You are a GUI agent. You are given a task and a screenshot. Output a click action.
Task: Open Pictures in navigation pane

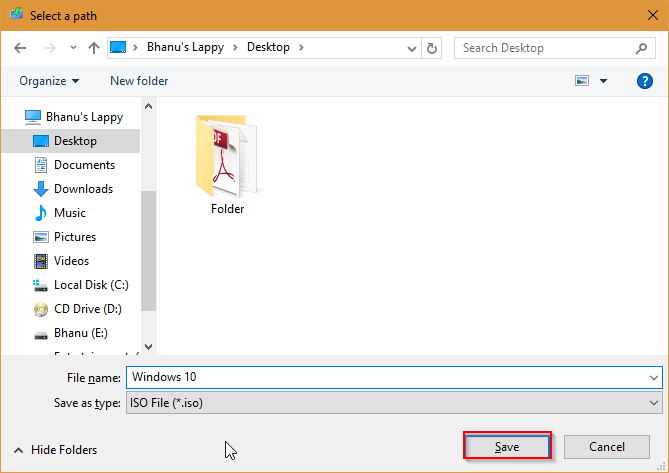[x=75, y=237]
